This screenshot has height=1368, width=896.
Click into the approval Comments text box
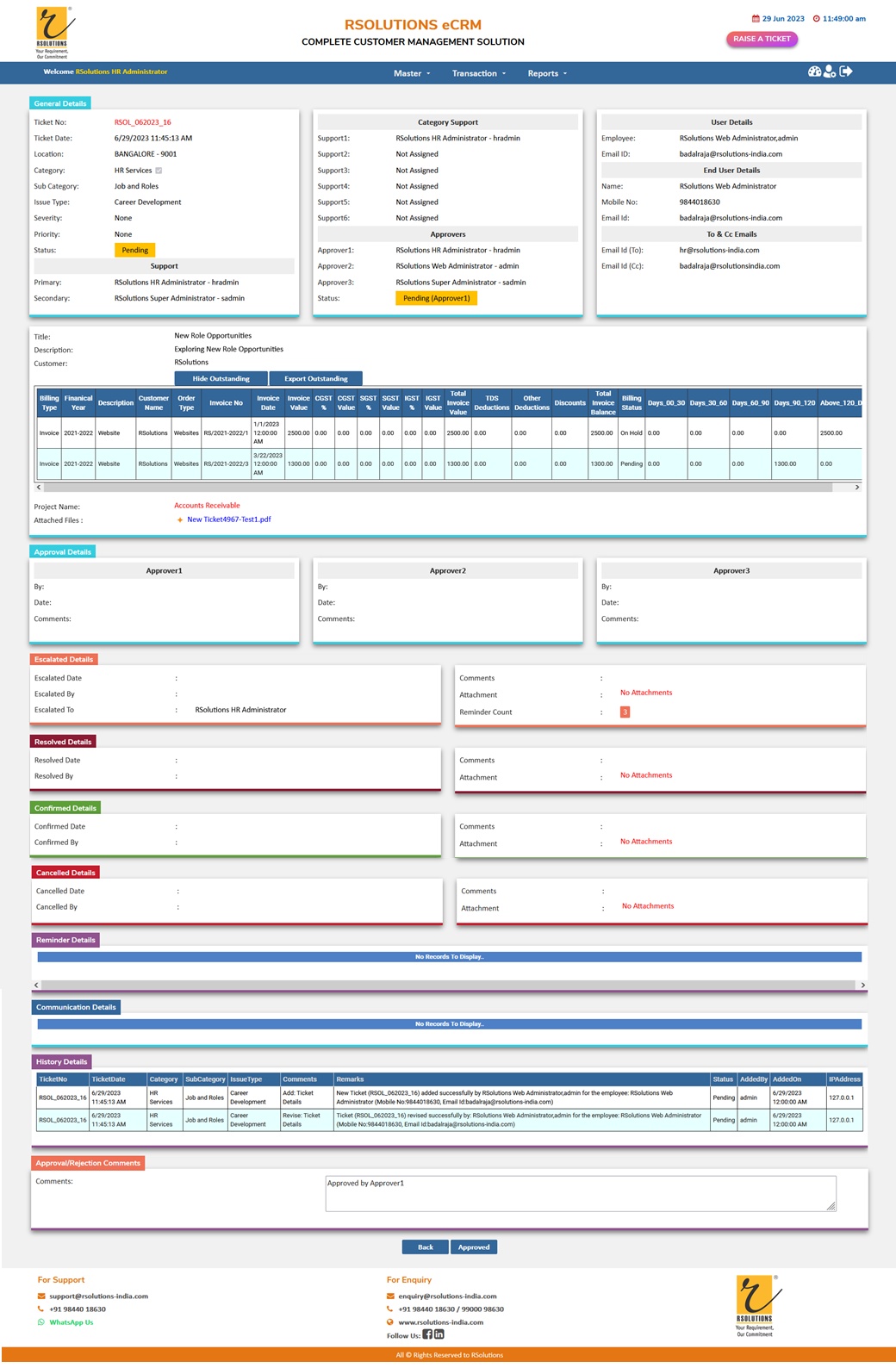point(580,1194)
